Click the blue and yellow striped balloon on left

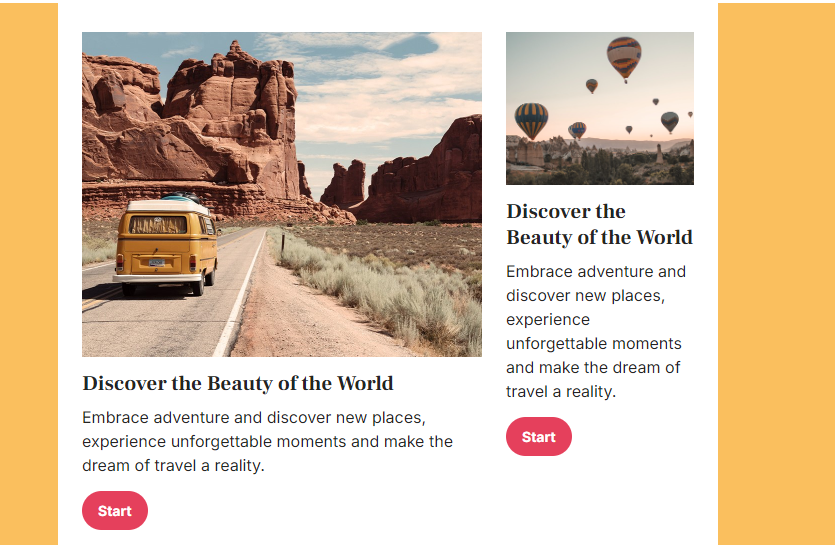(531, 121)
